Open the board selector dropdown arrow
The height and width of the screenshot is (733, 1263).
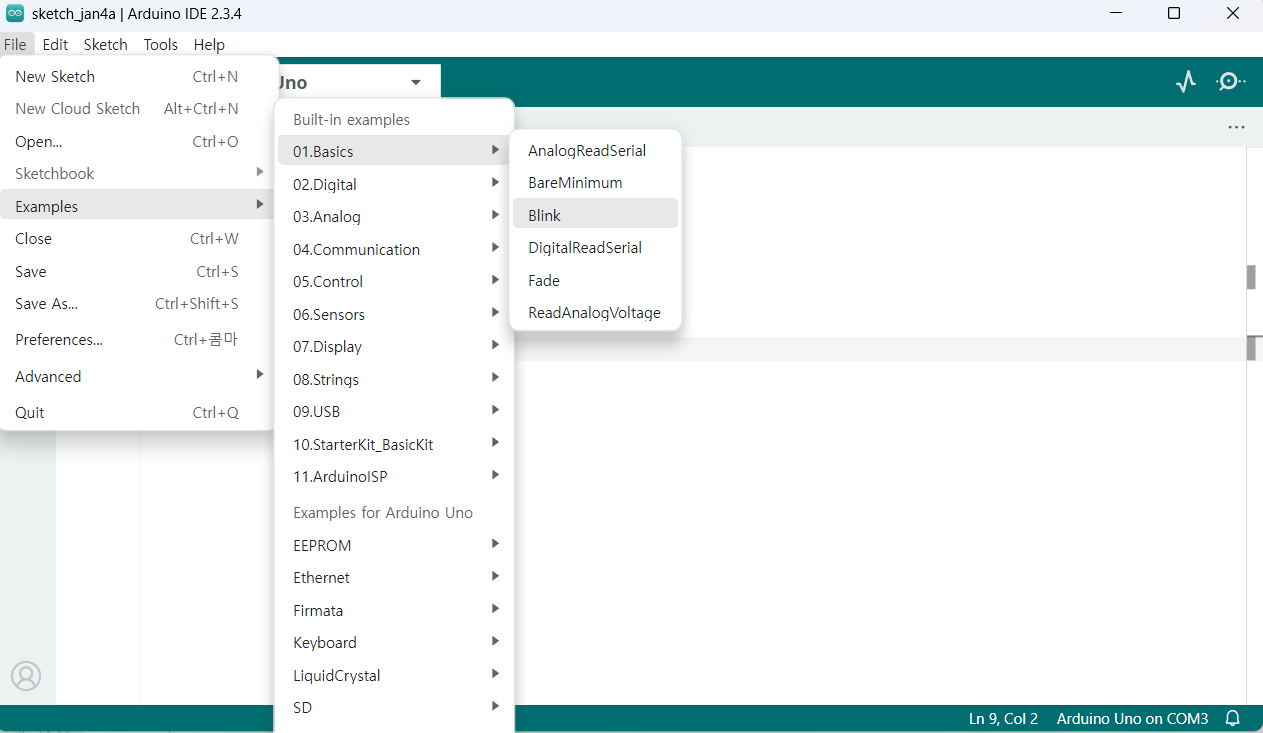click(416, 82)
